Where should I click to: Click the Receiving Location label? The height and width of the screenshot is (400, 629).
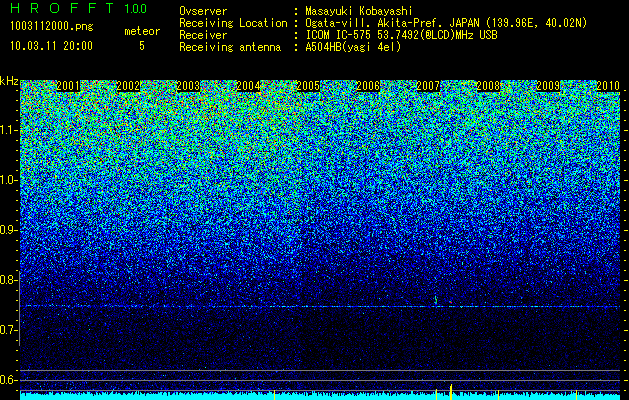(233, 23)
